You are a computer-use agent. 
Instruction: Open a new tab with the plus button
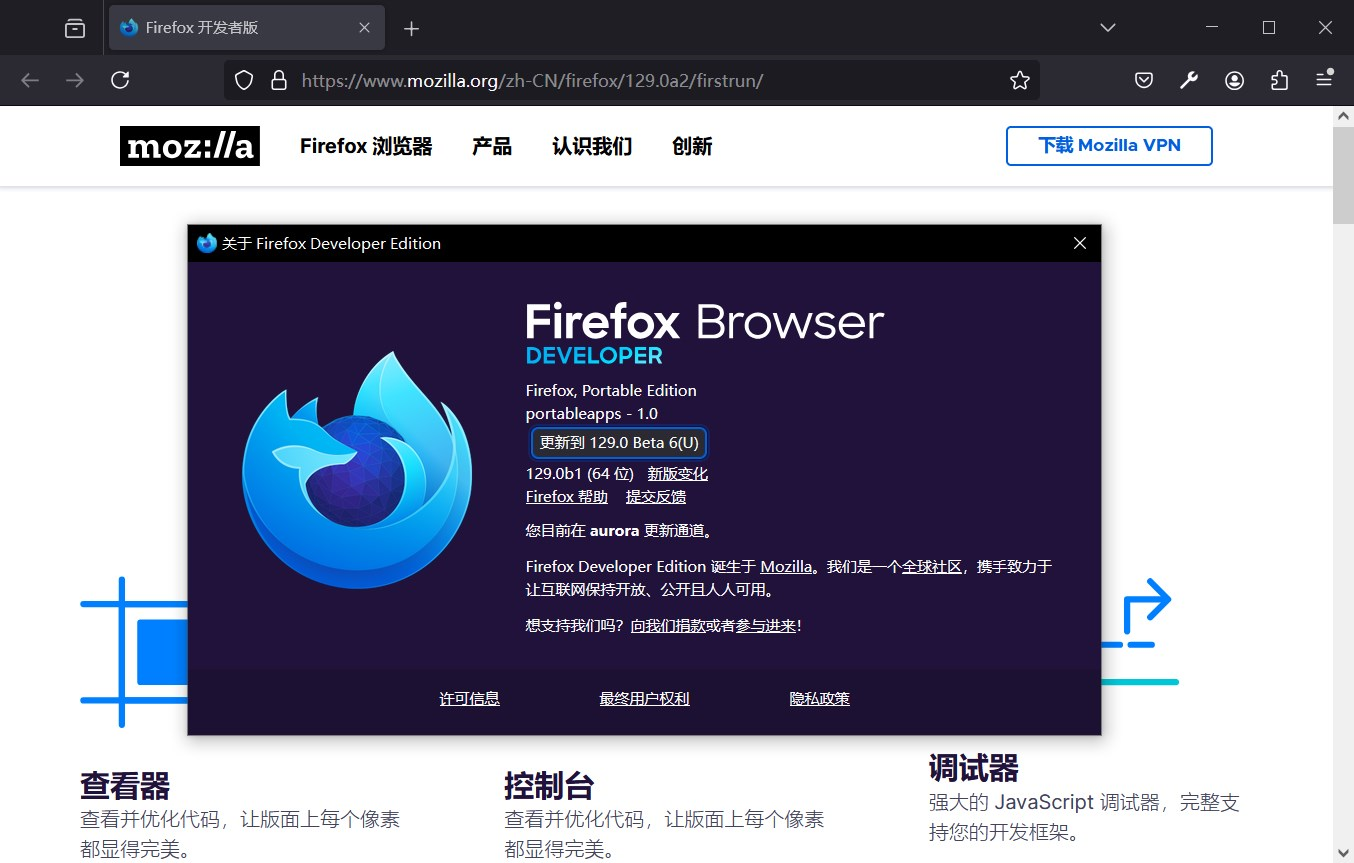click(x=411, y=27)
